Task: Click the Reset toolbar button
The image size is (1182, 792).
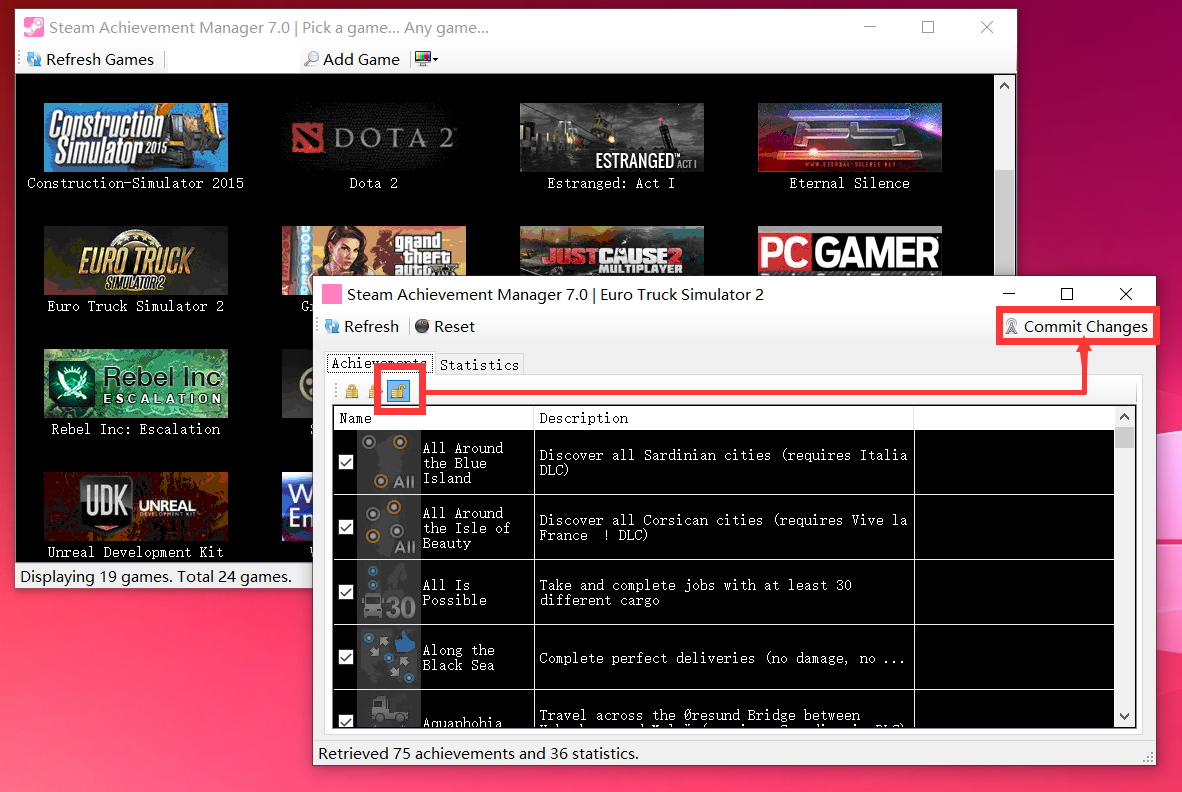Action: coord(445,326)
